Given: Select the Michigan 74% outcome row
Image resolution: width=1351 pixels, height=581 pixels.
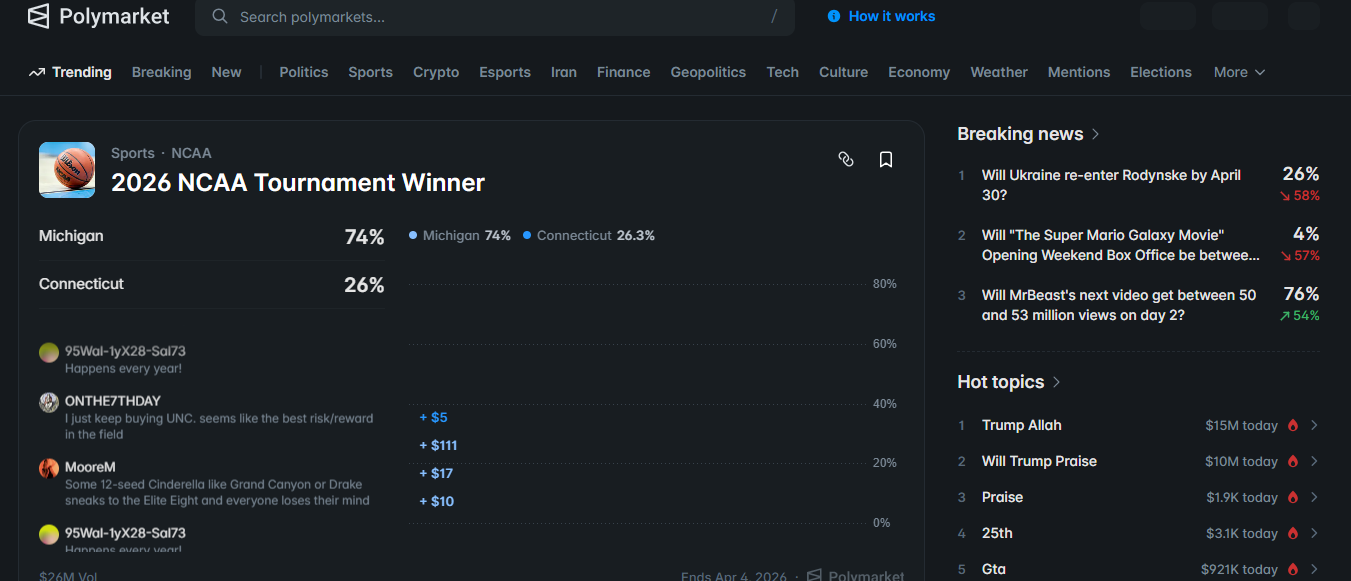Looking at the screenshot, I should point(211,237).
